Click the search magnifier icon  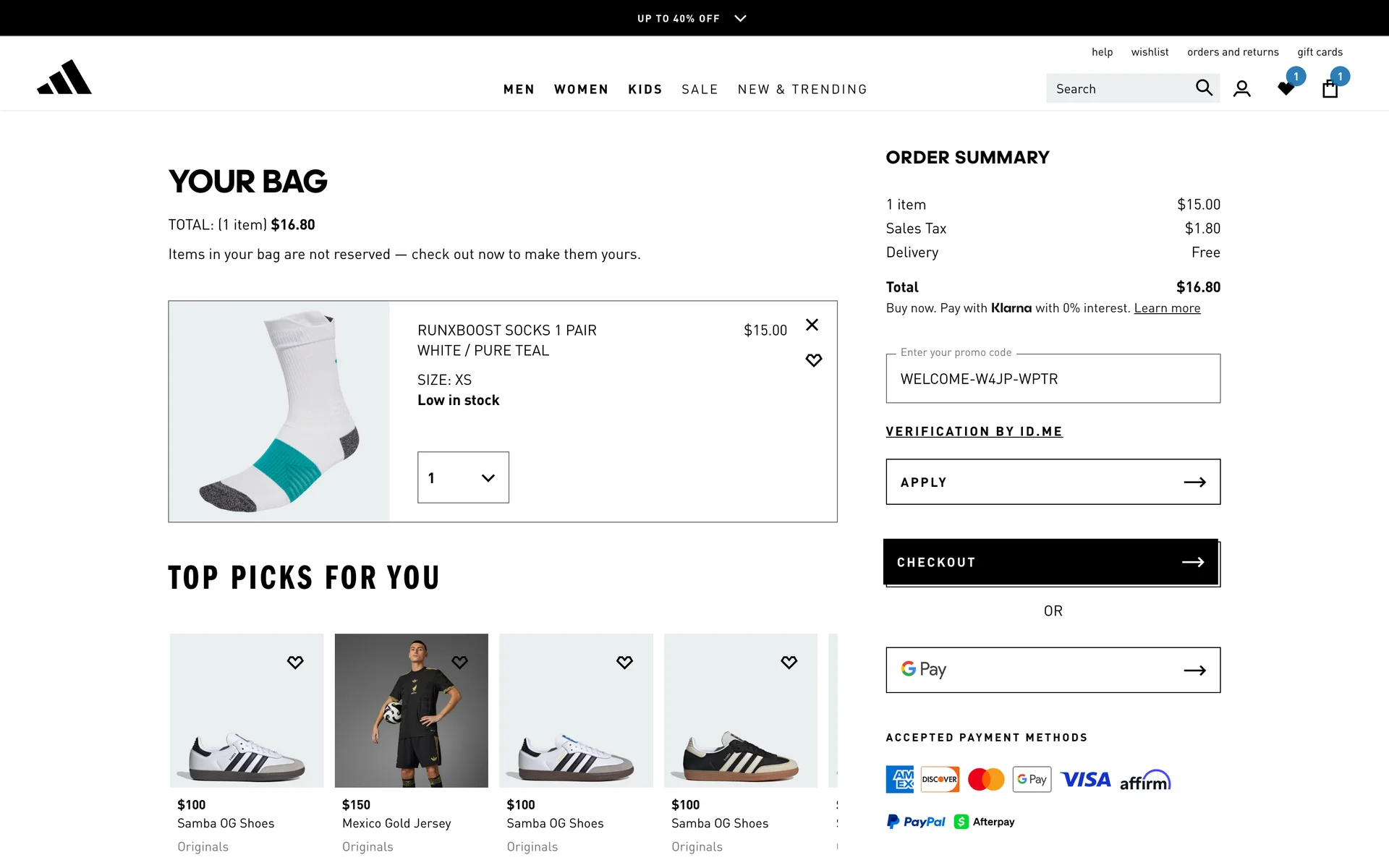pos(1203,88)
